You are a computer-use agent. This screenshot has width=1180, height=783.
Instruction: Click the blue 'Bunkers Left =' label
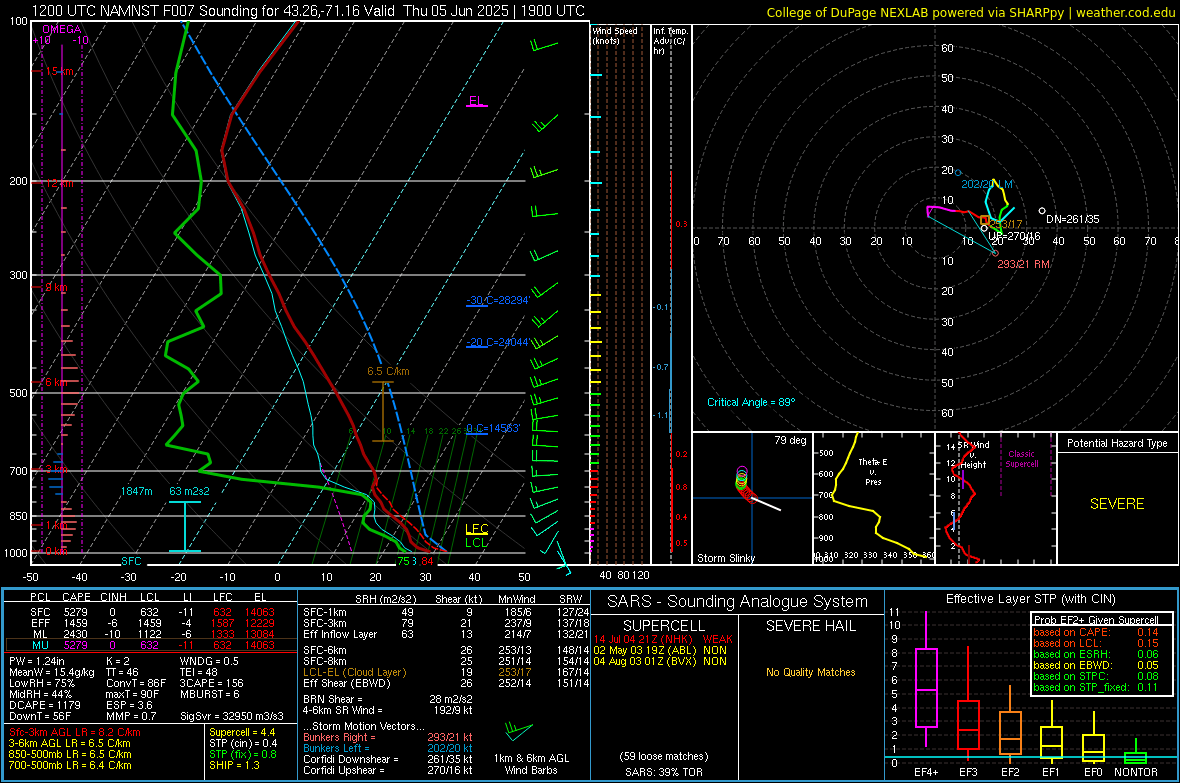coord(336,748)
